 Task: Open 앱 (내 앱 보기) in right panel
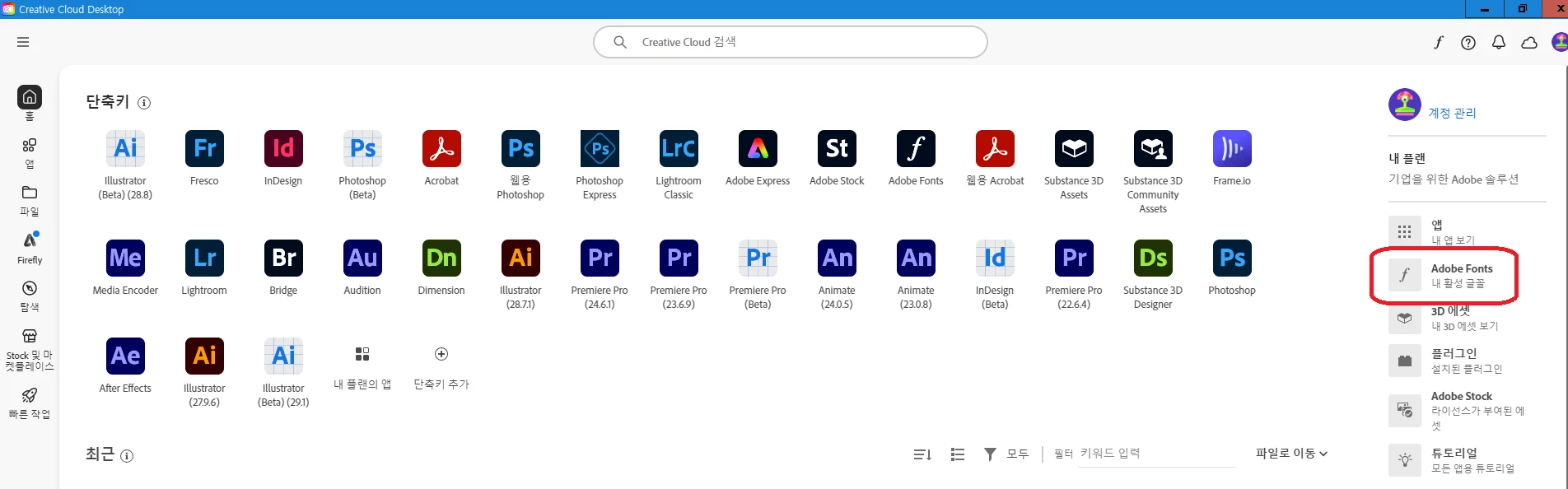(x=1455, y=232)
